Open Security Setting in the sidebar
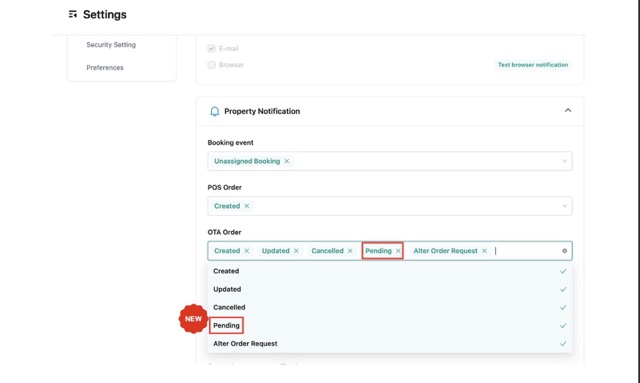640x383 pixels. (111, 45)
